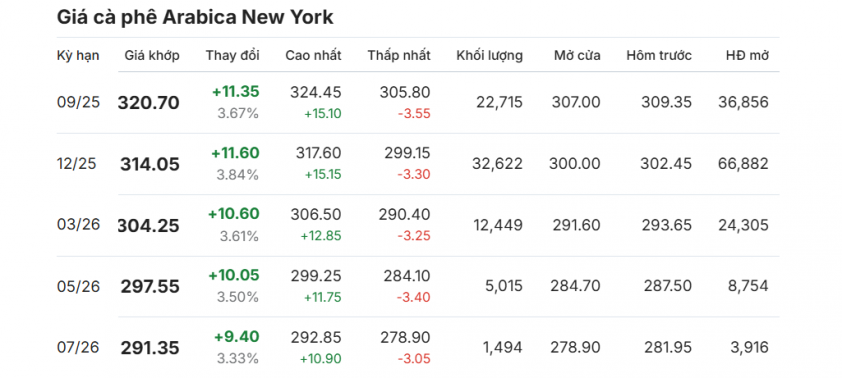842x378 pixels.
Task: Click the Thay đổi column header
Action: pyautogui.click(x=233, y=55)
